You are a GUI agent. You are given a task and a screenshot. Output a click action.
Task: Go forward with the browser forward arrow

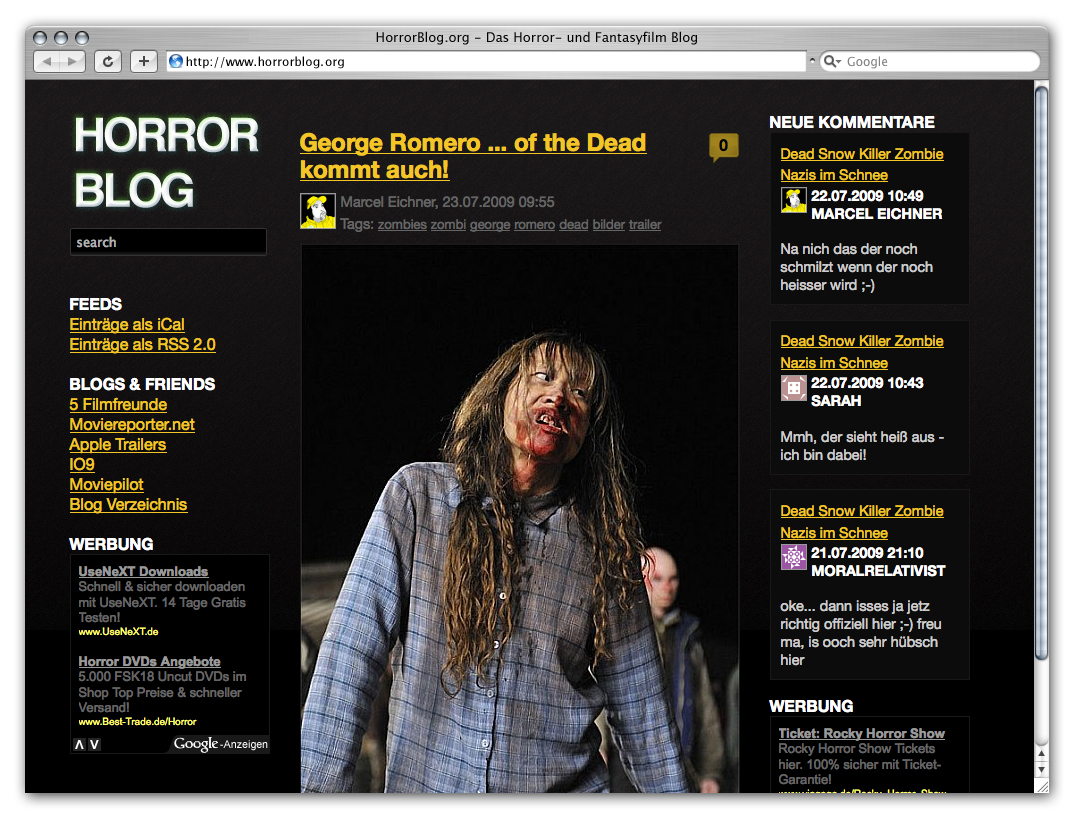(x=72, y=62)
